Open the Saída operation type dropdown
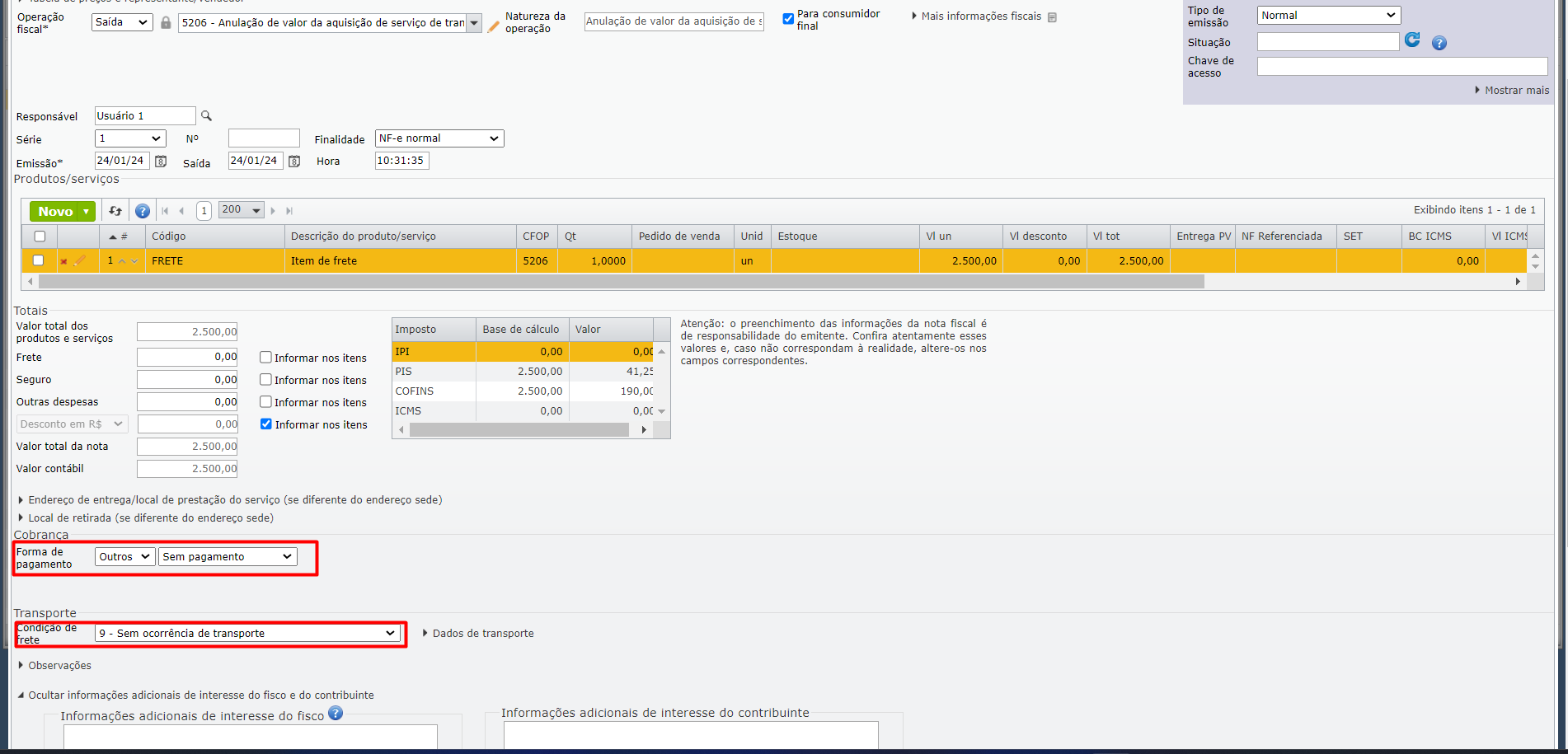The width and height of the screenshot is (1568, 754). (122, 22)
